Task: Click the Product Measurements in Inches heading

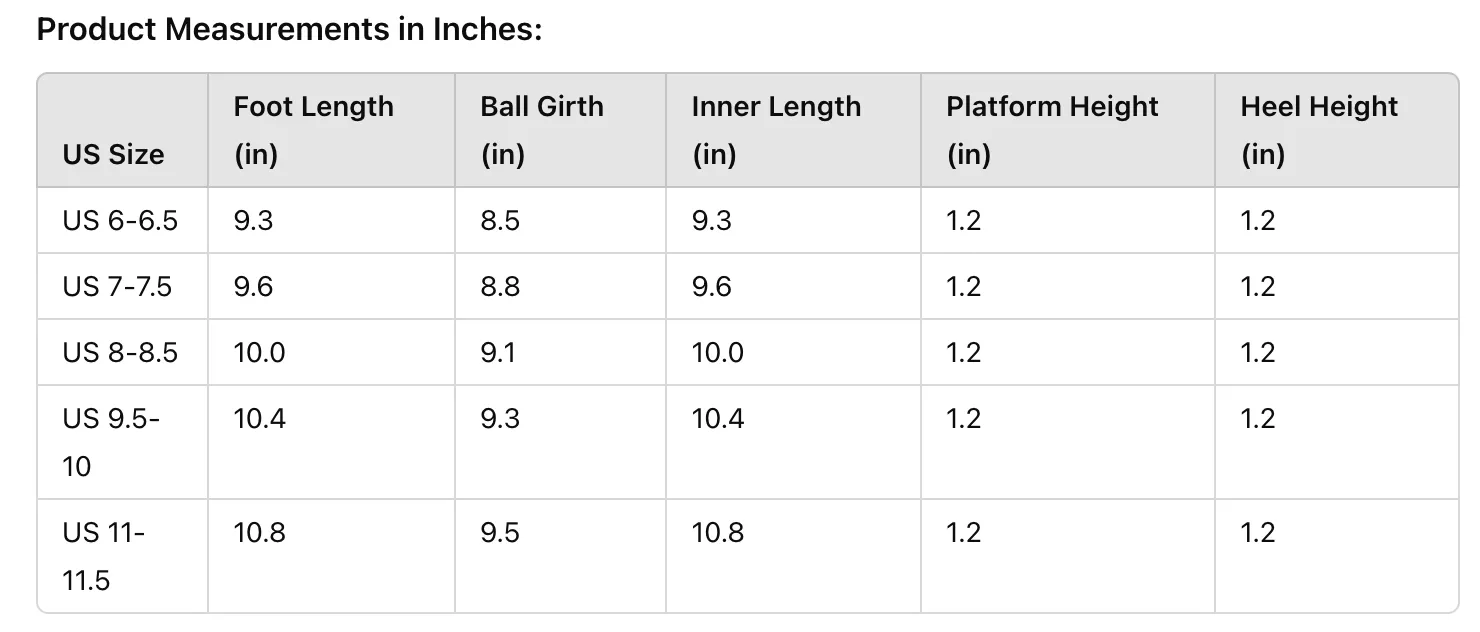Action: click(289, 29)
